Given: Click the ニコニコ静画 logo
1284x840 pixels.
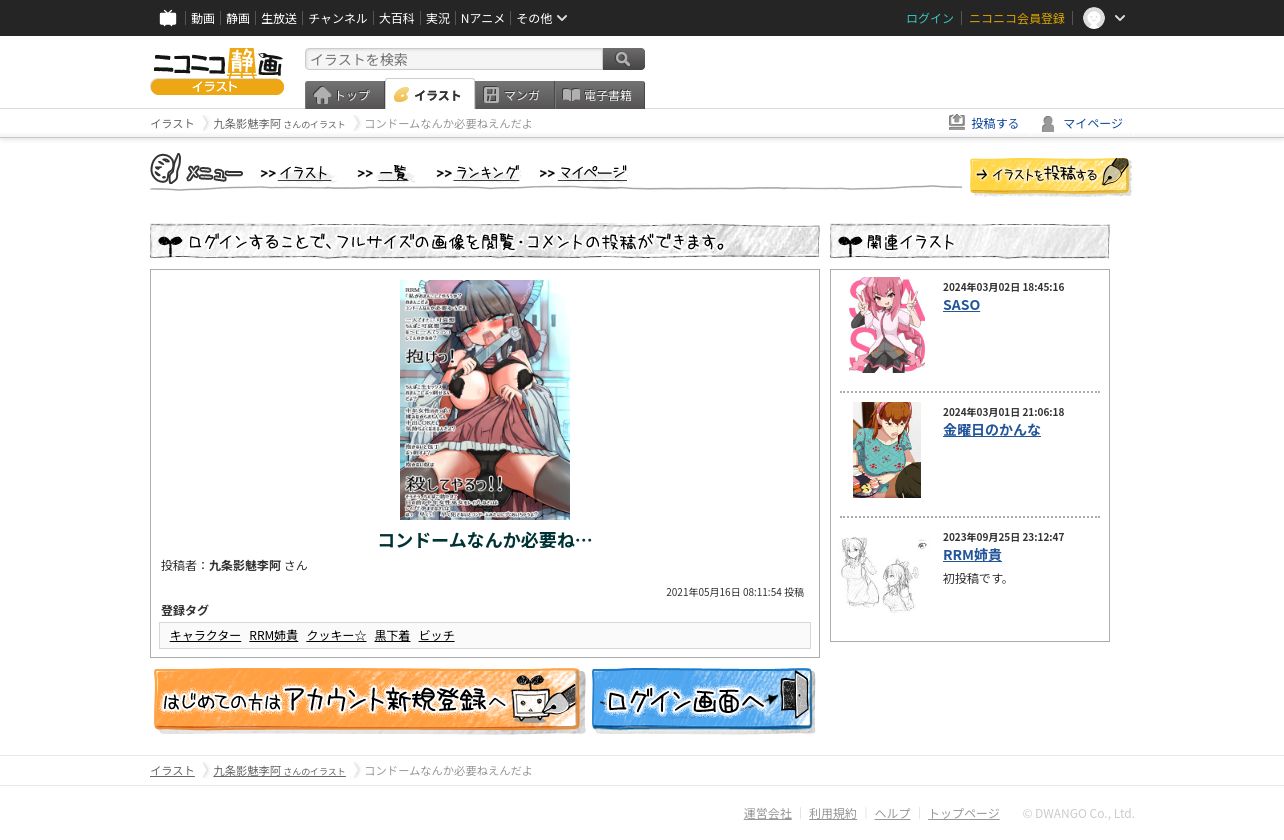Looking at the screenshot, I should pyautogui.click(x=217, y=71).
